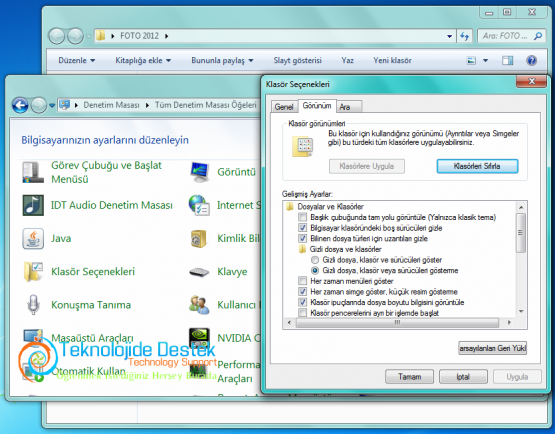This screenshot has width=555, height=434.
Task: Expand breadcrumb arrow after FOTO 2012
Action: (x=166, y=36)
